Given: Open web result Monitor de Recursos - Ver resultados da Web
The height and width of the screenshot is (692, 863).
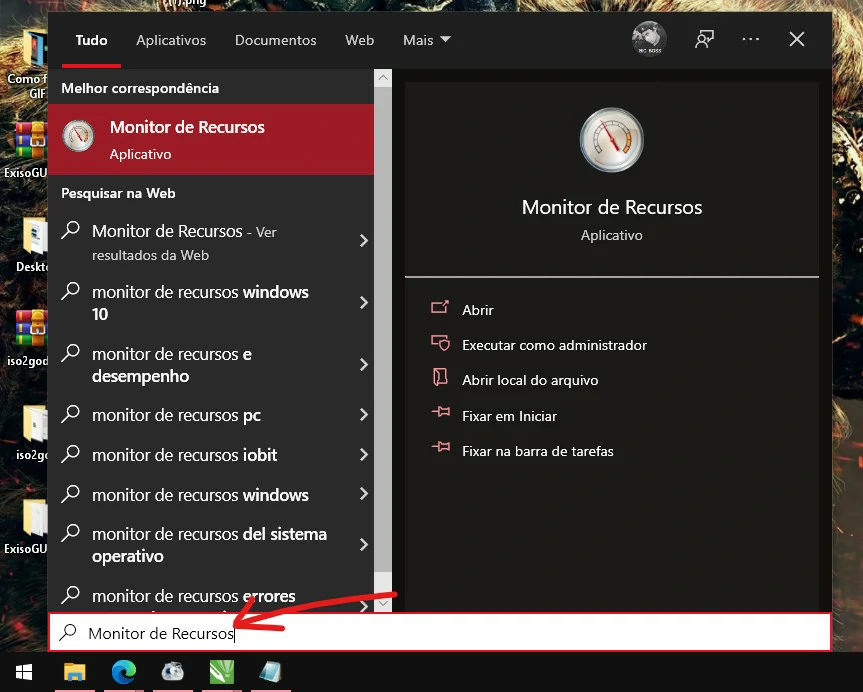Looking at the screenshot, I should (x=211, y=242).
